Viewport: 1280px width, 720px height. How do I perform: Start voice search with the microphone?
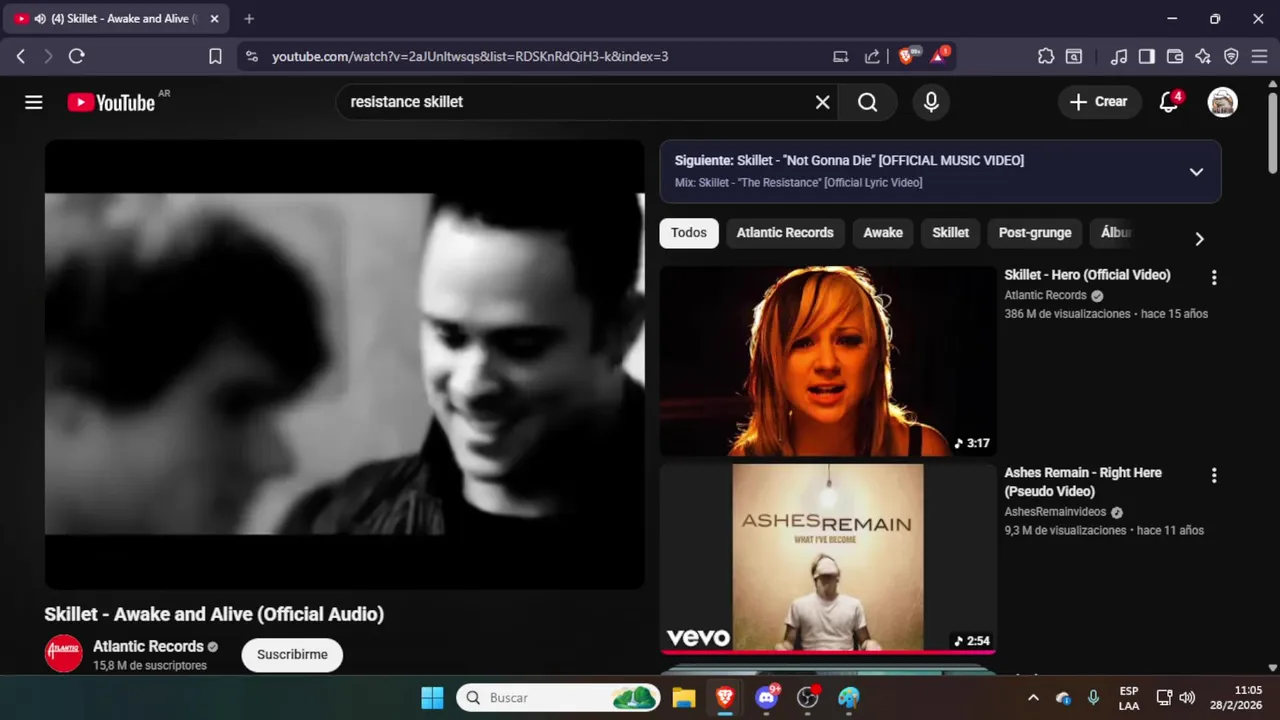[x=931, y=102]
